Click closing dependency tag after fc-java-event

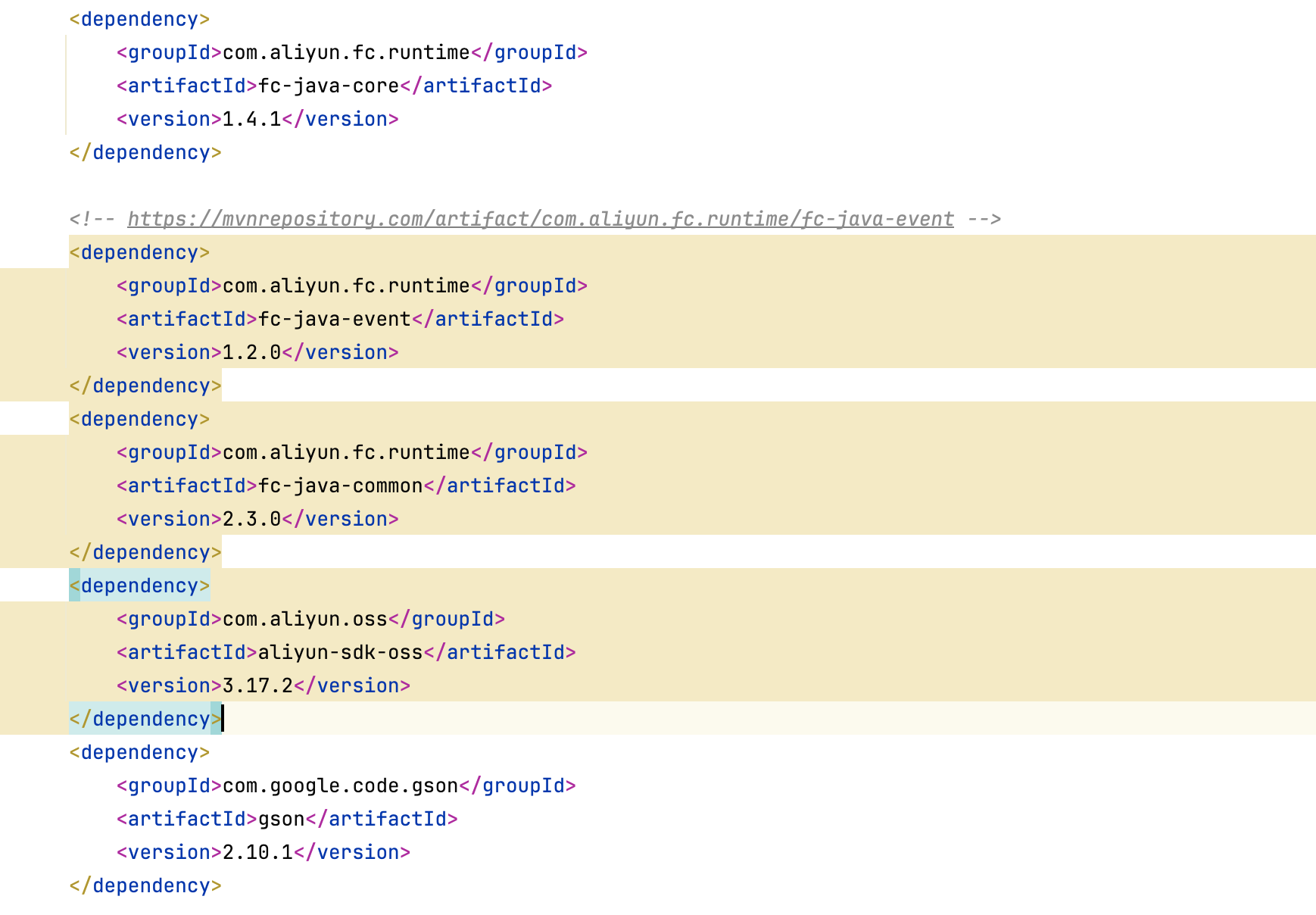[145, 386]
